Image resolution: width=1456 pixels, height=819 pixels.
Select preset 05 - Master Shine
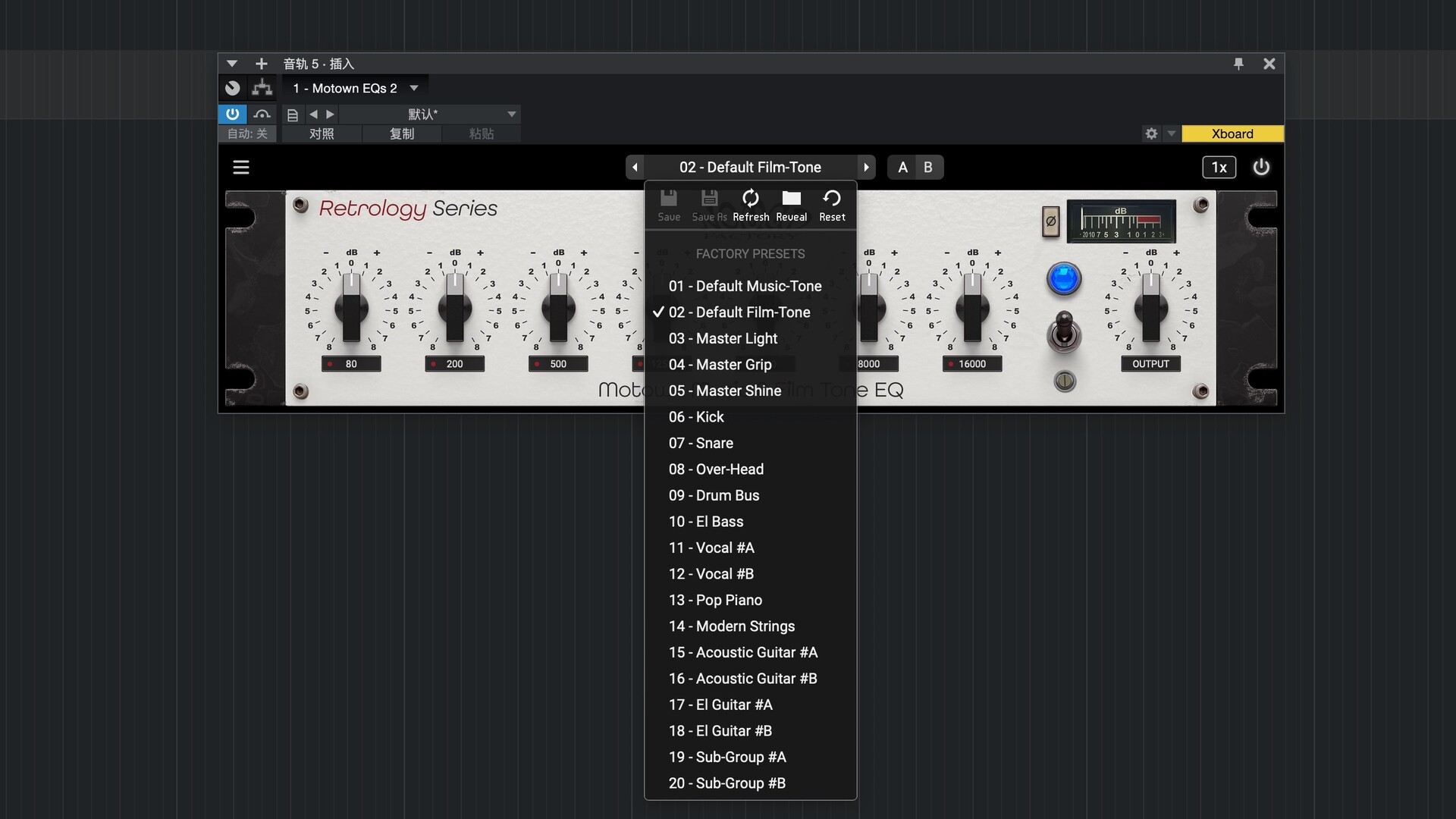pos(751,391)
